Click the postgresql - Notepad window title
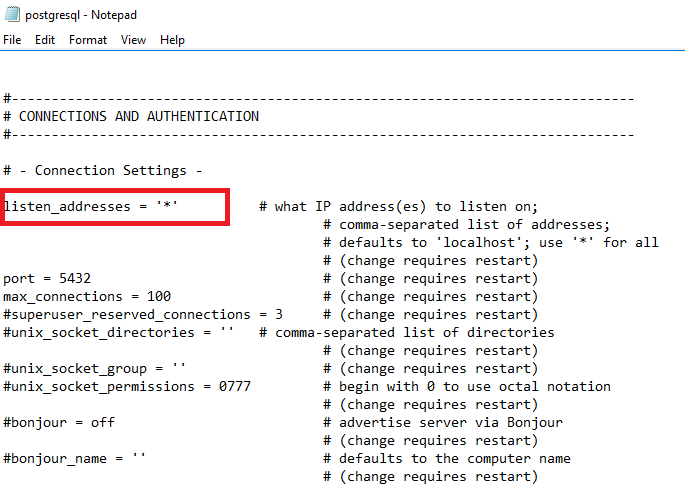685x501 pixels. (81, 15)
